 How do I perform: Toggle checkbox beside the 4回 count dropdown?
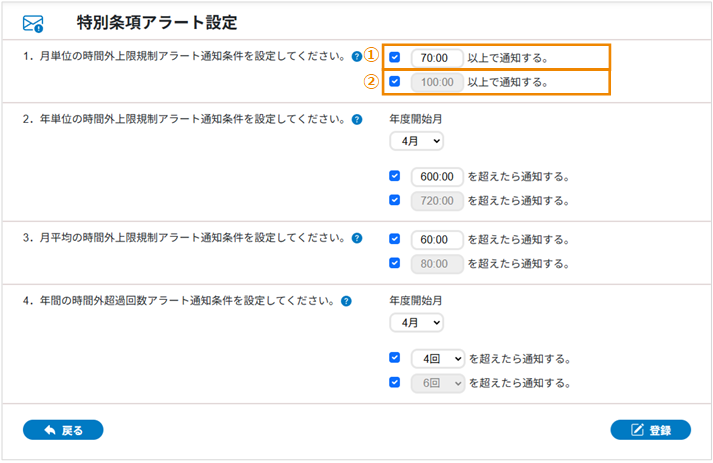tap(395, 357)
